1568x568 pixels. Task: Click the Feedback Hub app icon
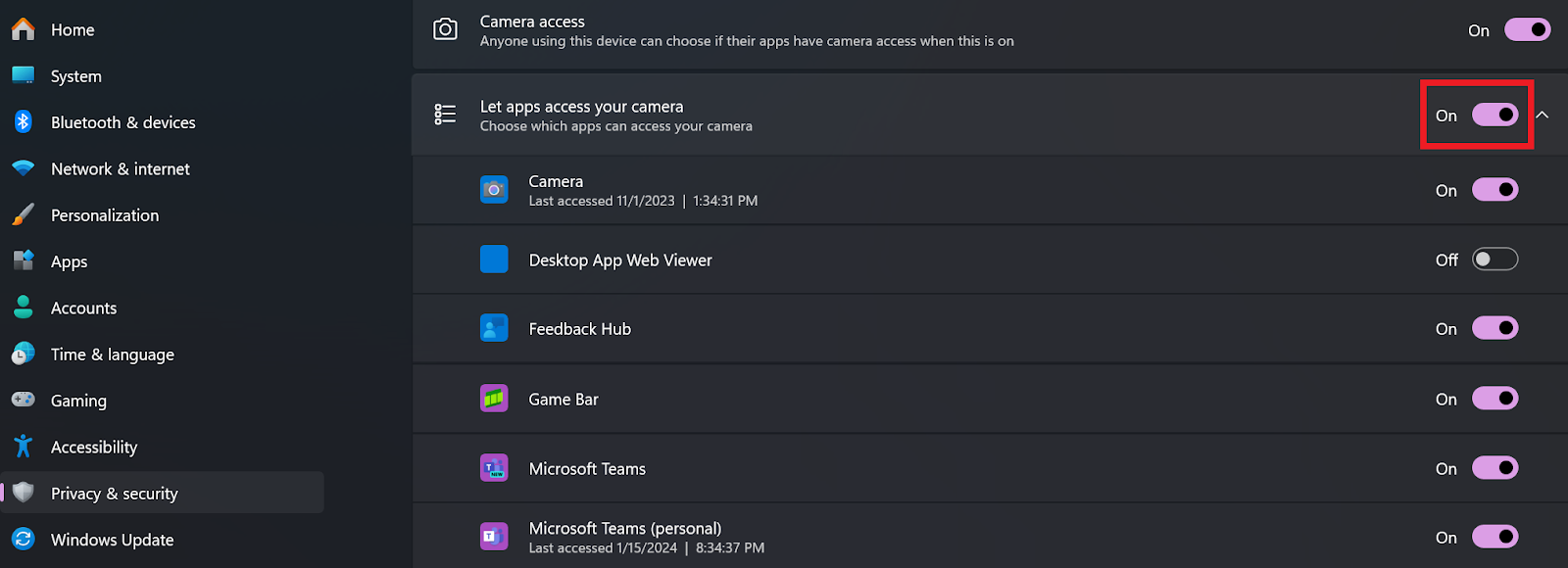[494, 328]
